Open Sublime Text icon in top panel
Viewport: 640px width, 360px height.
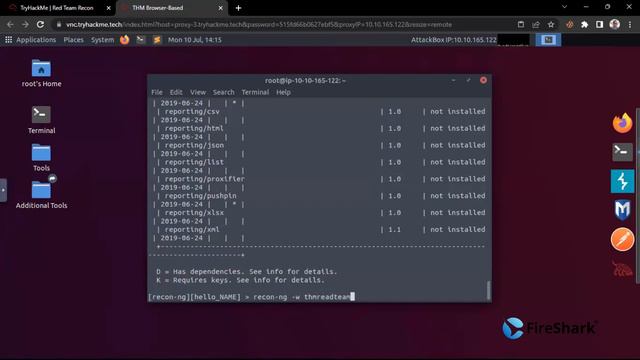[x=157, y=40]
